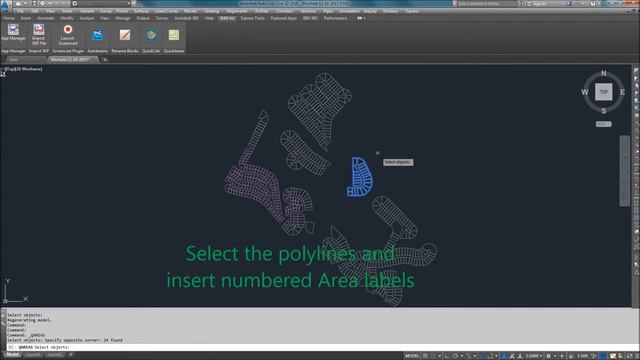Image resolution: width=640 pixels, height=360 pixels.
Task: Open the Autobeams plugin icon
Action: pos(98,35)
